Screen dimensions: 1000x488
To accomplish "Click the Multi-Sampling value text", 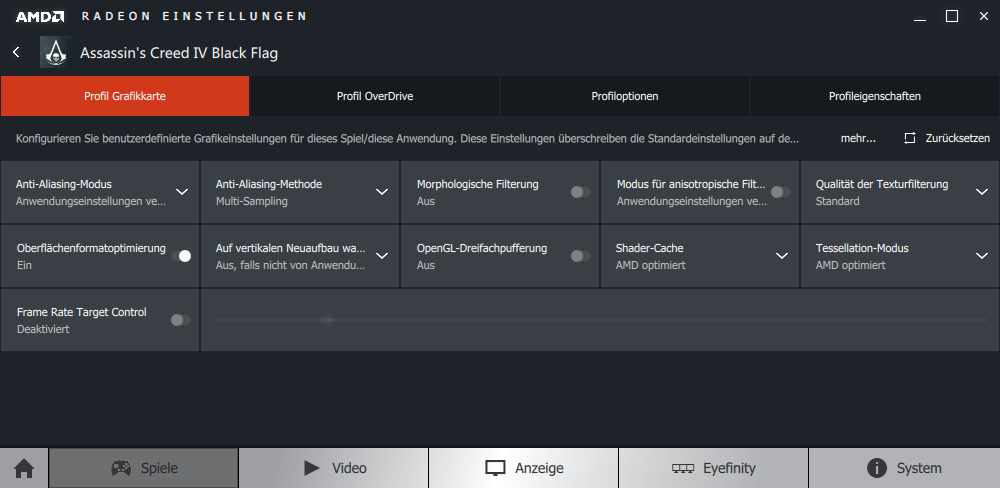I will [252, 201].
